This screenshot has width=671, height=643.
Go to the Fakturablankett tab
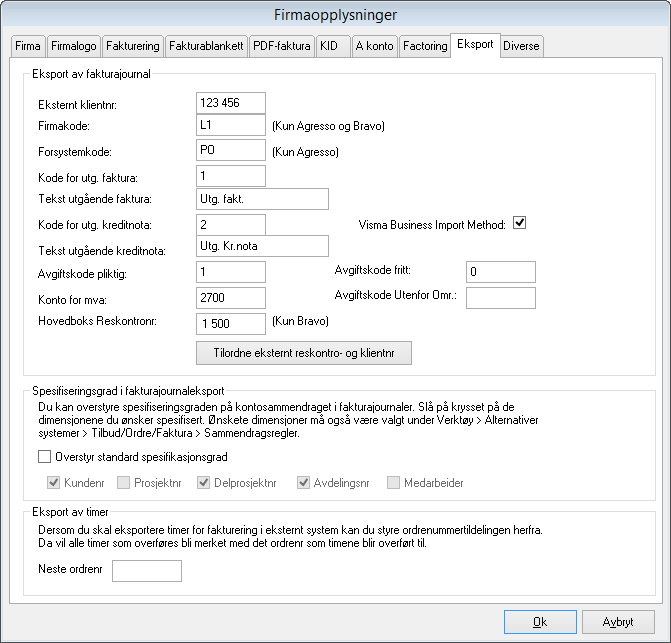(x=206, y=46)
